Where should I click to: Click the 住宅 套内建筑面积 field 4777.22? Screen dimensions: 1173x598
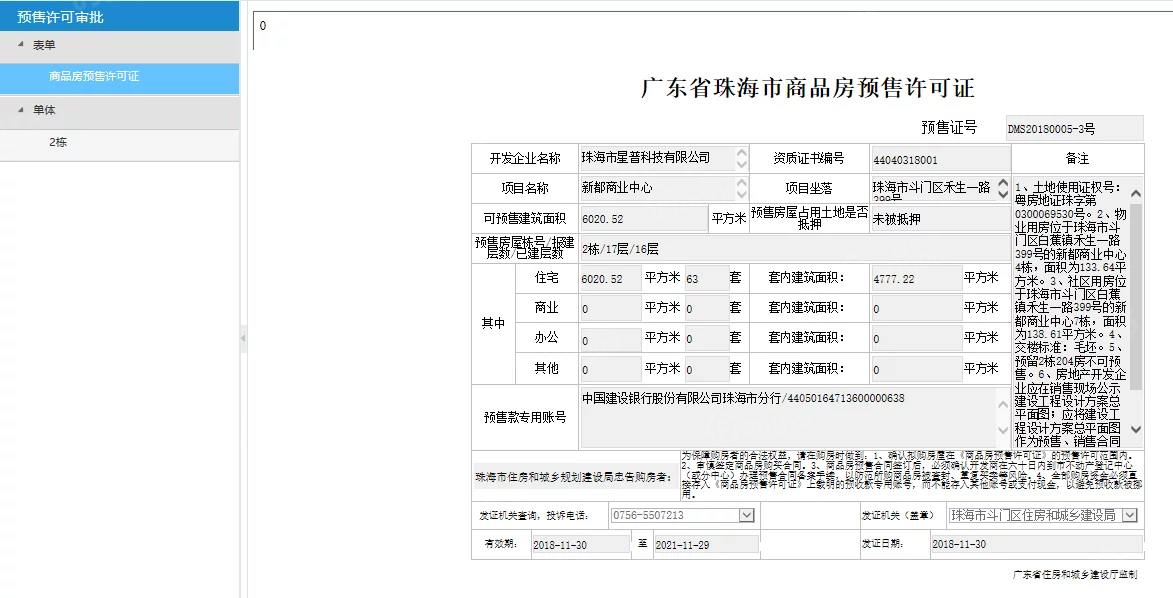(x=916, y=278)
